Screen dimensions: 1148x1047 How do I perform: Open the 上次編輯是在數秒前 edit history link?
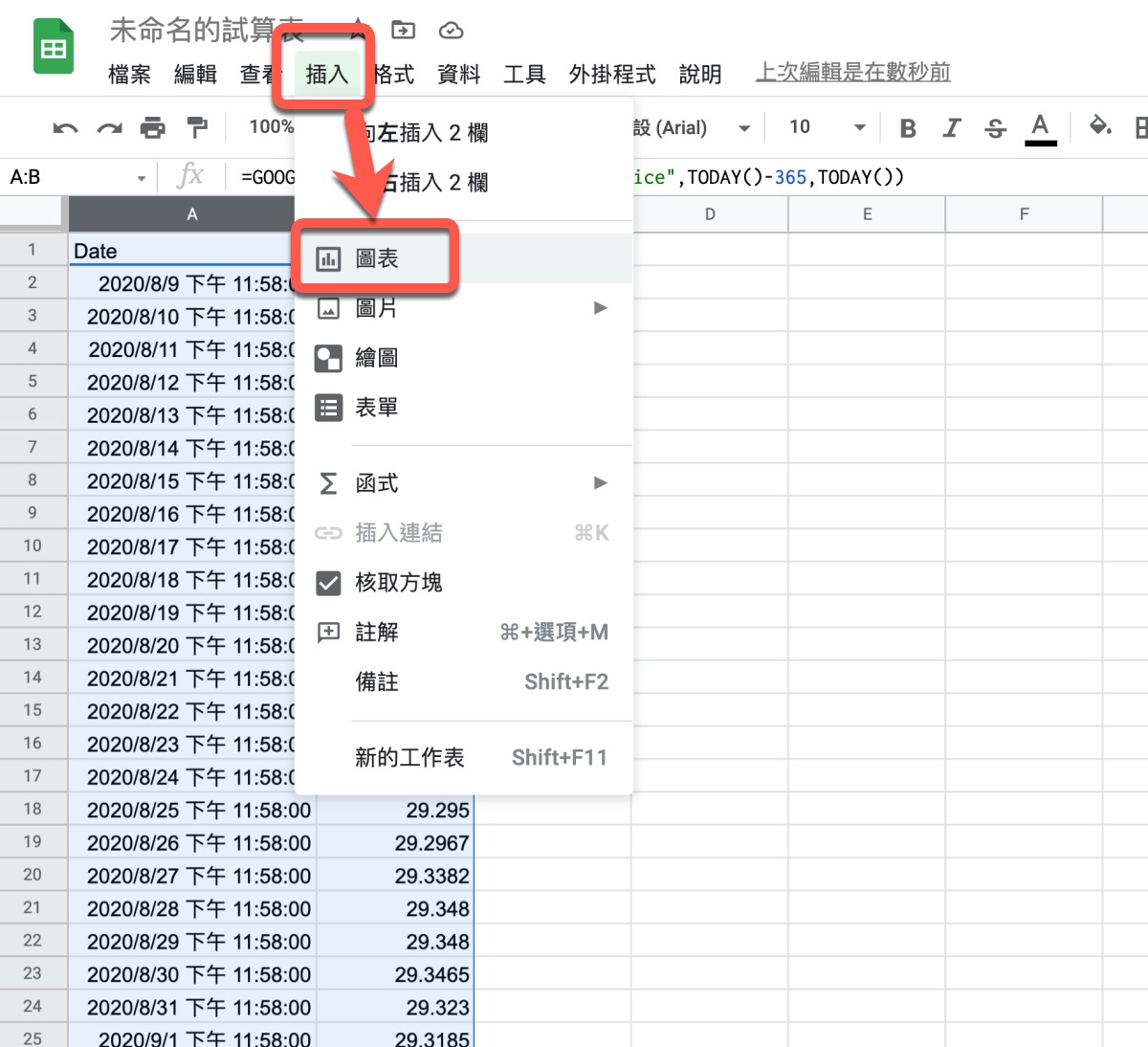coord(852,73)
